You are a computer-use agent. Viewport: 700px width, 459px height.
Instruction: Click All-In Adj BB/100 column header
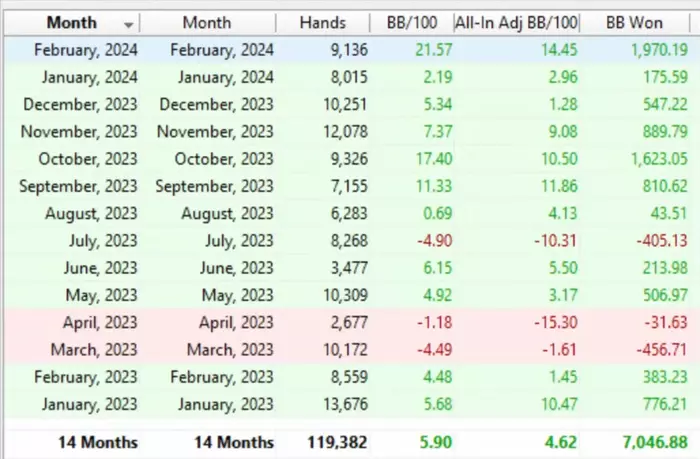[516, 23]
